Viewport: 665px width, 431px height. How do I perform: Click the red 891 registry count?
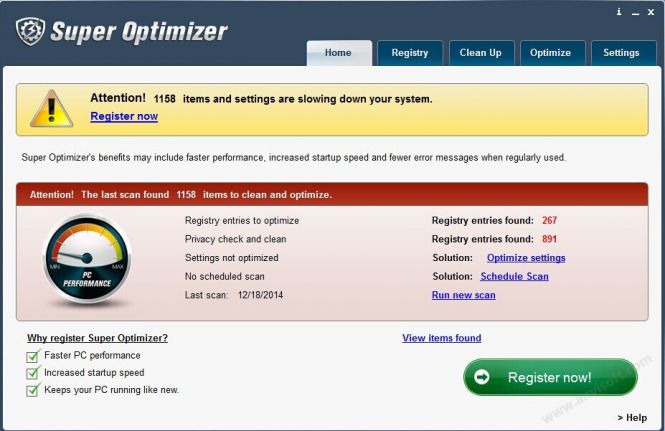(x=549, y=239)
